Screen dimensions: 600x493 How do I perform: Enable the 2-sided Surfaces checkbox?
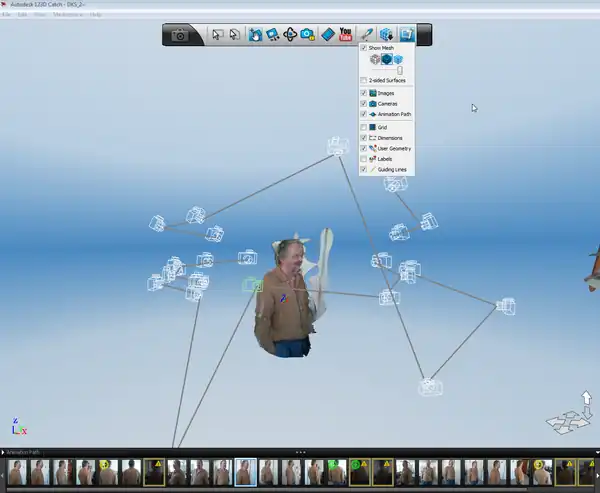(x=364, y=80)
